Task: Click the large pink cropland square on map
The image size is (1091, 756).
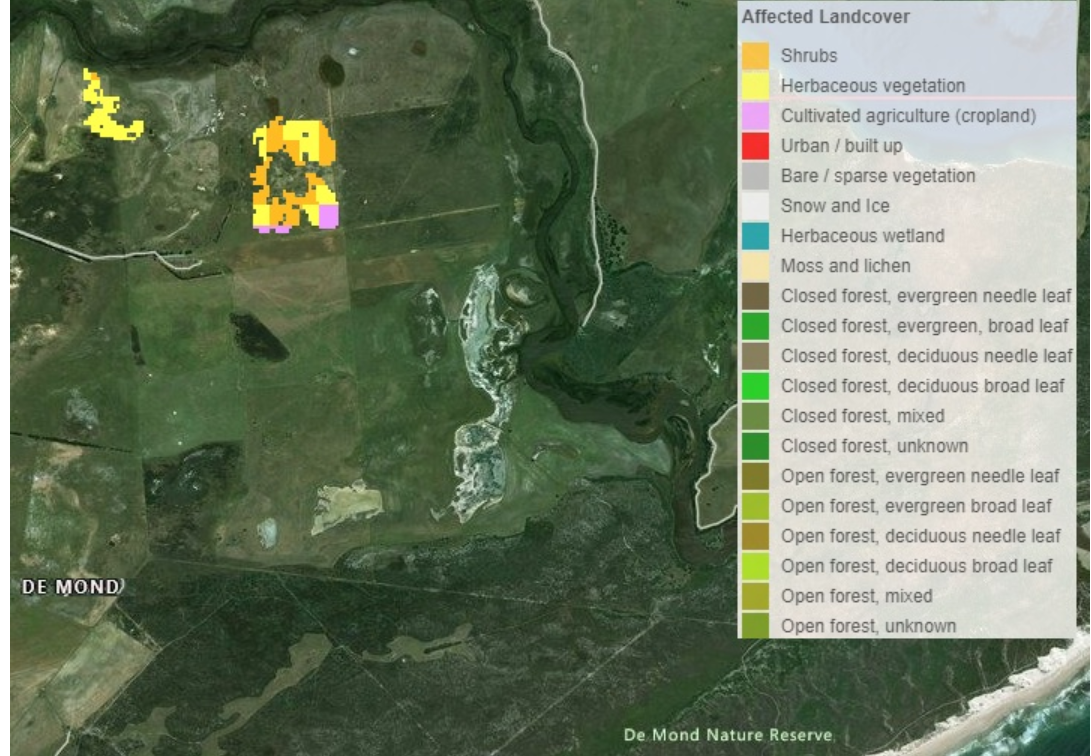Action: [x=328, y=216]
